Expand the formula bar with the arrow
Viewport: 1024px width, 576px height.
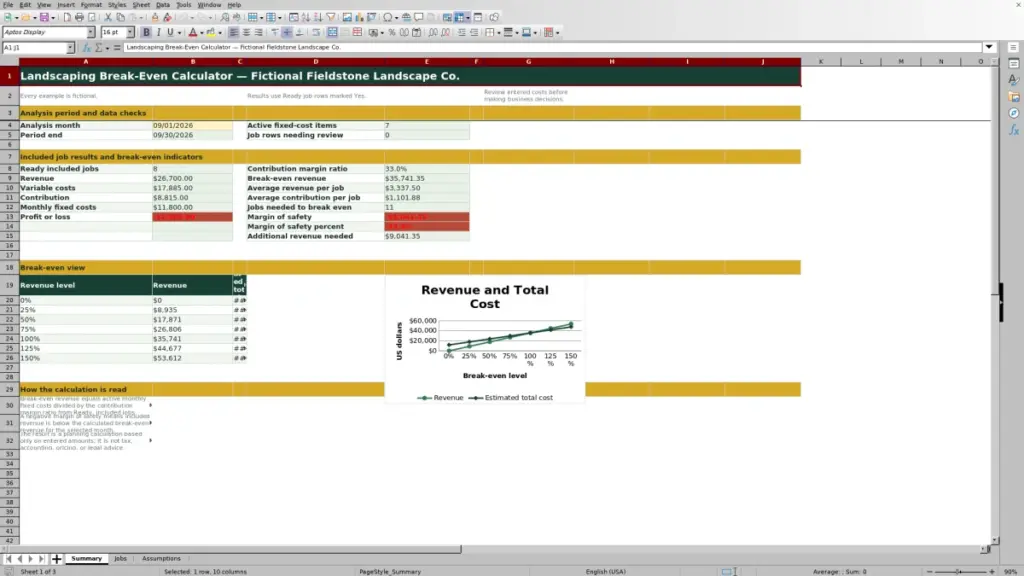tap(989, 48)
